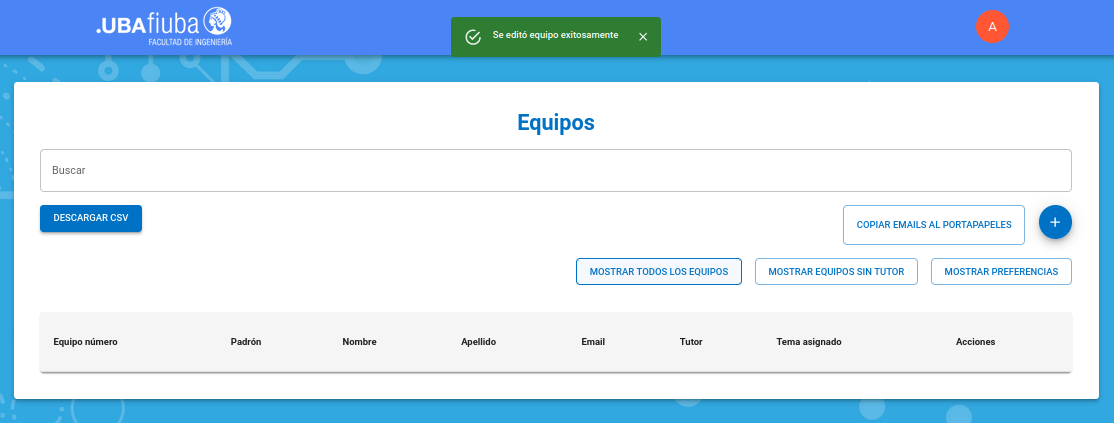This screenshot has width=1114, height=423.
Task: Click the Nombre column header
Action: 359,342
